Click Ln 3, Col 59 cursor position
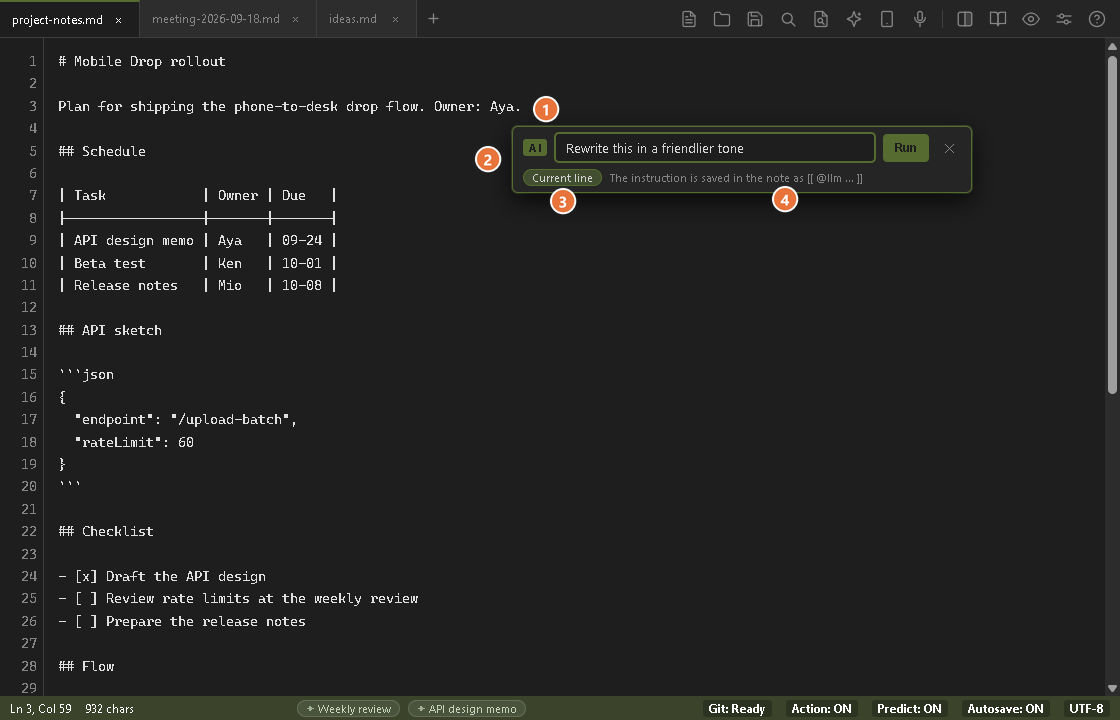The width and height of the screenshot is (1120, 720). point(41,709)
